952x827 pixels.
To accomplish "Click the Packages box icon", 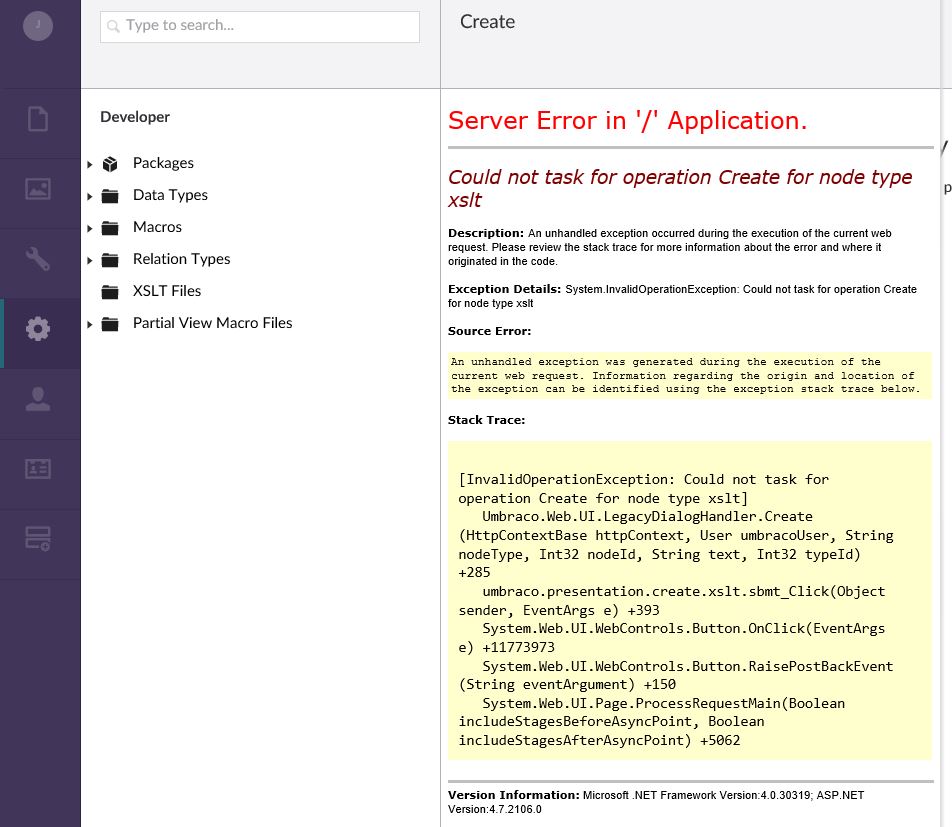I will 110,164.
